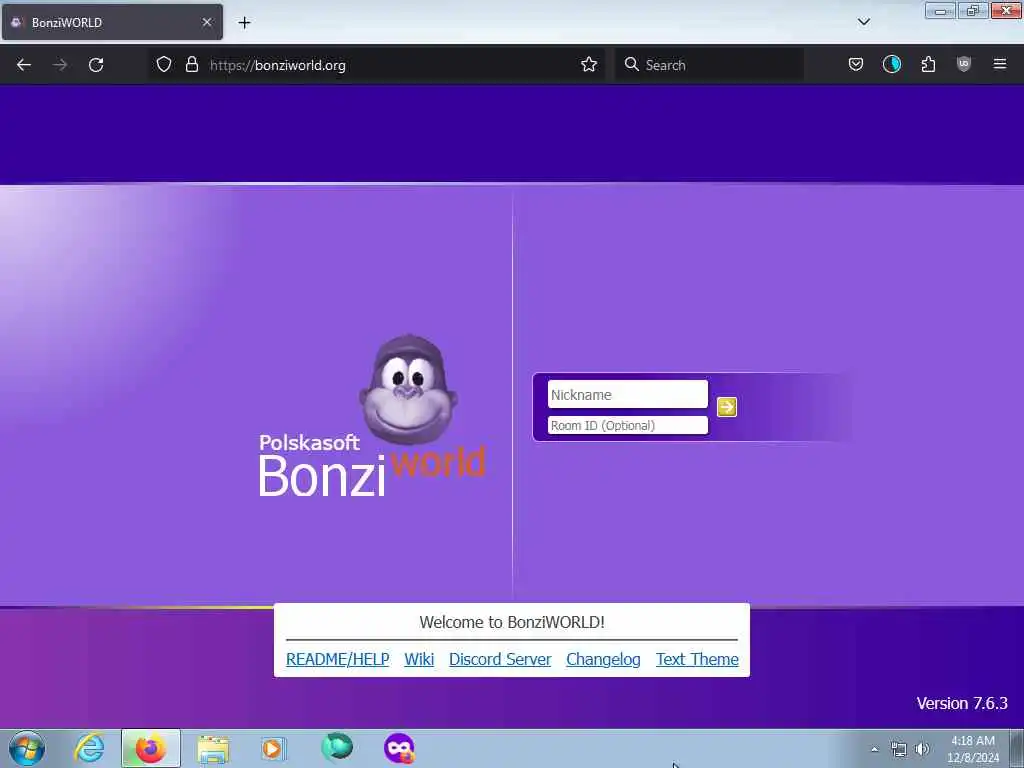Open the Windows Start orb
Viewport: 1024px width, 768px height.
(x=27, y=748)
